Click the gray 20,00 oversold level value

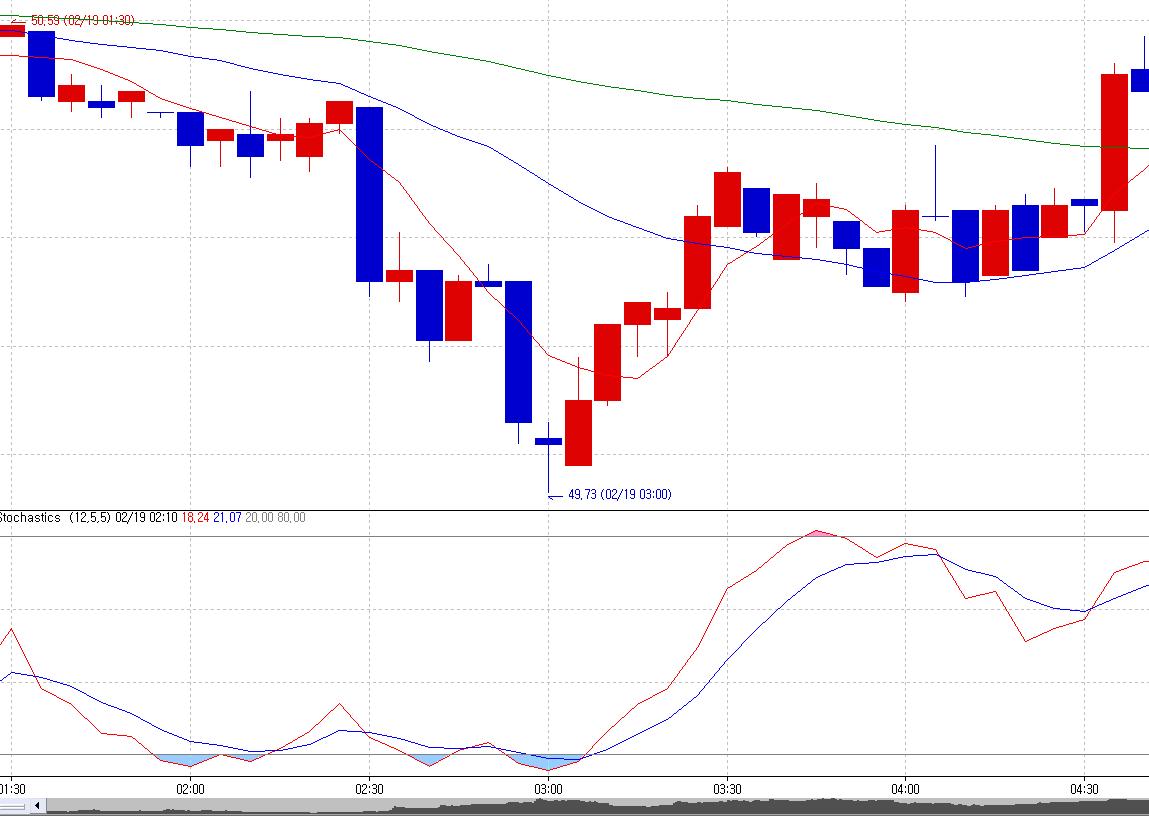259,518
